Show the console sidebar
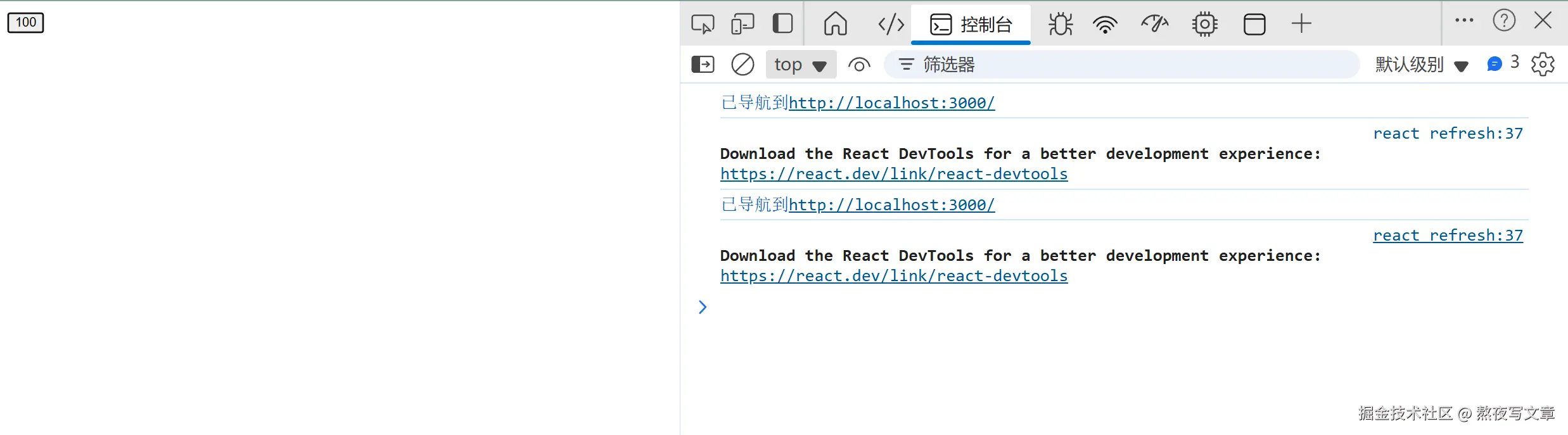The height and width of the screenshot is (435, 1568). coord(703,65)
